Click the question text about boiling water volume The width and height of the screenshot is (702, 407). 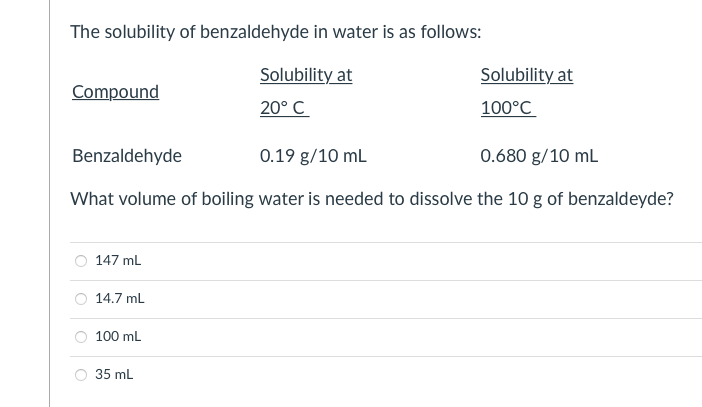click(x=372, y=199)
